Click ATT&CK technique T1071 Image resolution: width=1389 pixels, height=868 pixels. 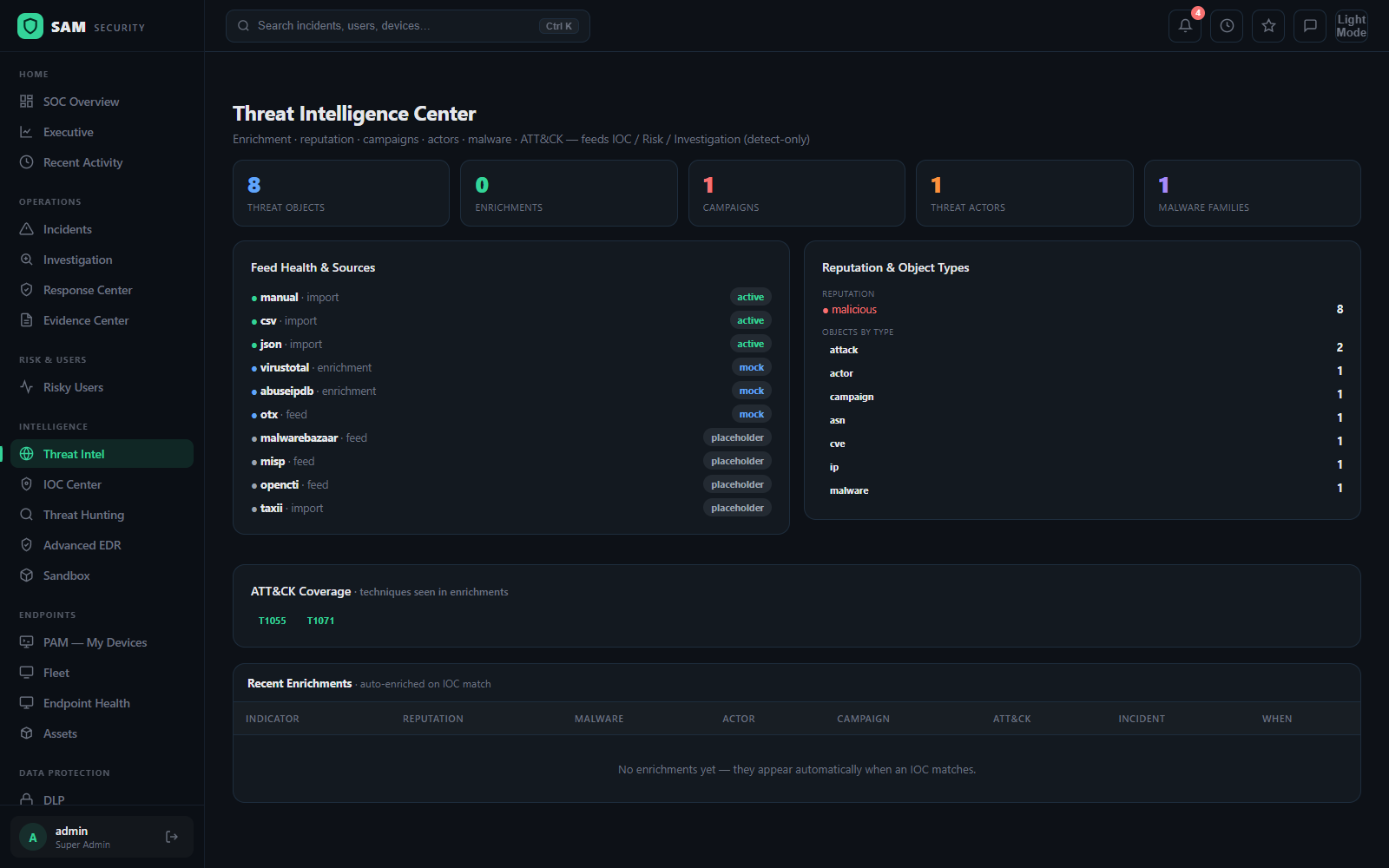tap(320, 621)
